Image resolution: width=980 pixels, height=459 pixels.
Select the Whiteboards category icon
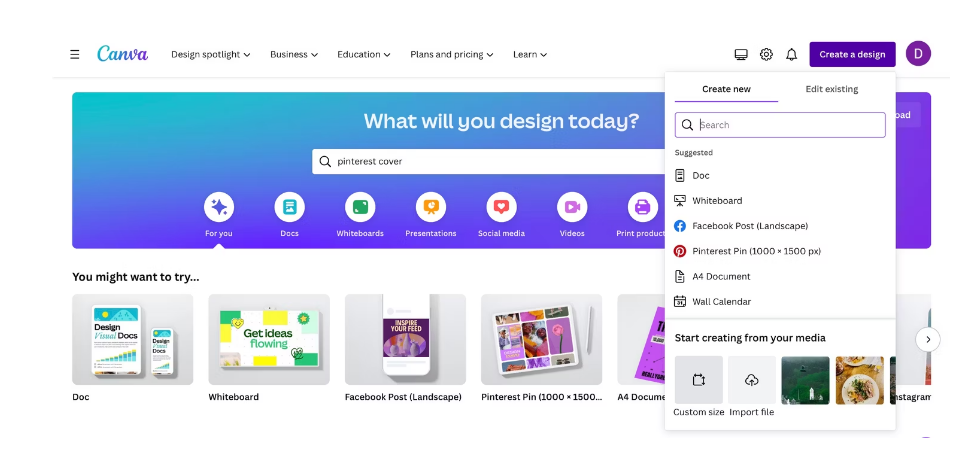click(x=360, y=207)
